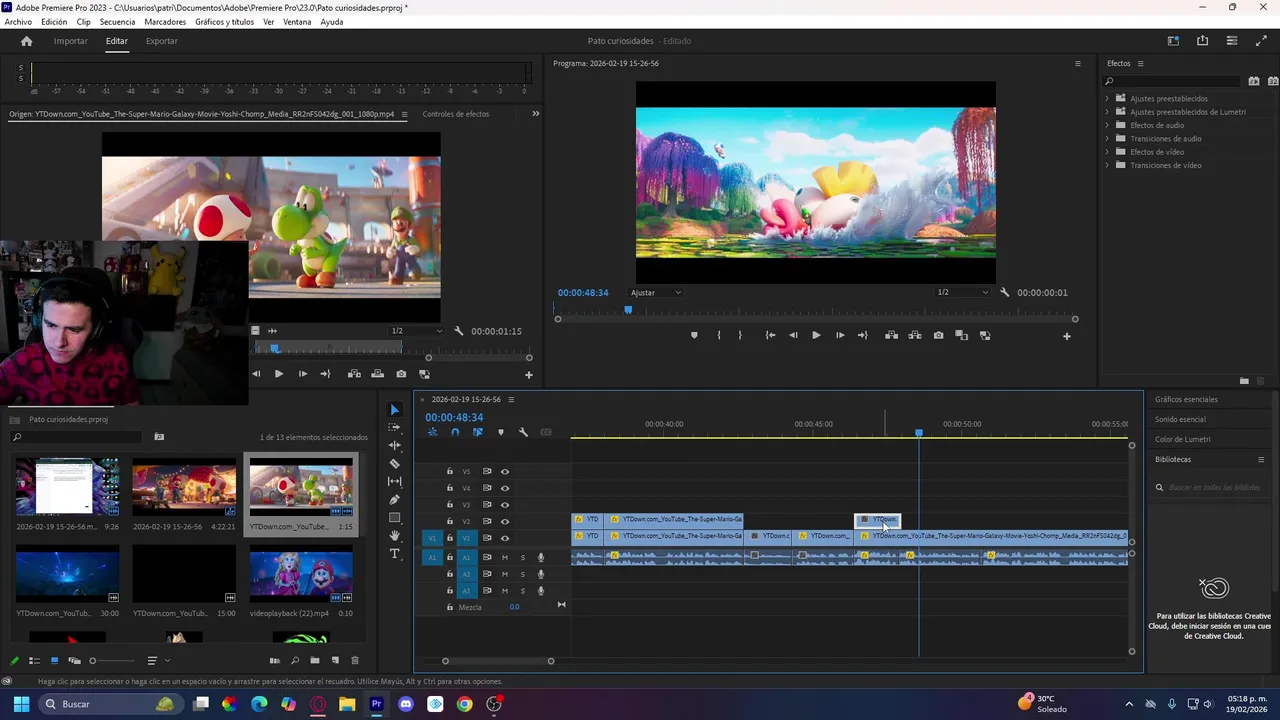Click Effects panel search field

[x=1172, y=81]
